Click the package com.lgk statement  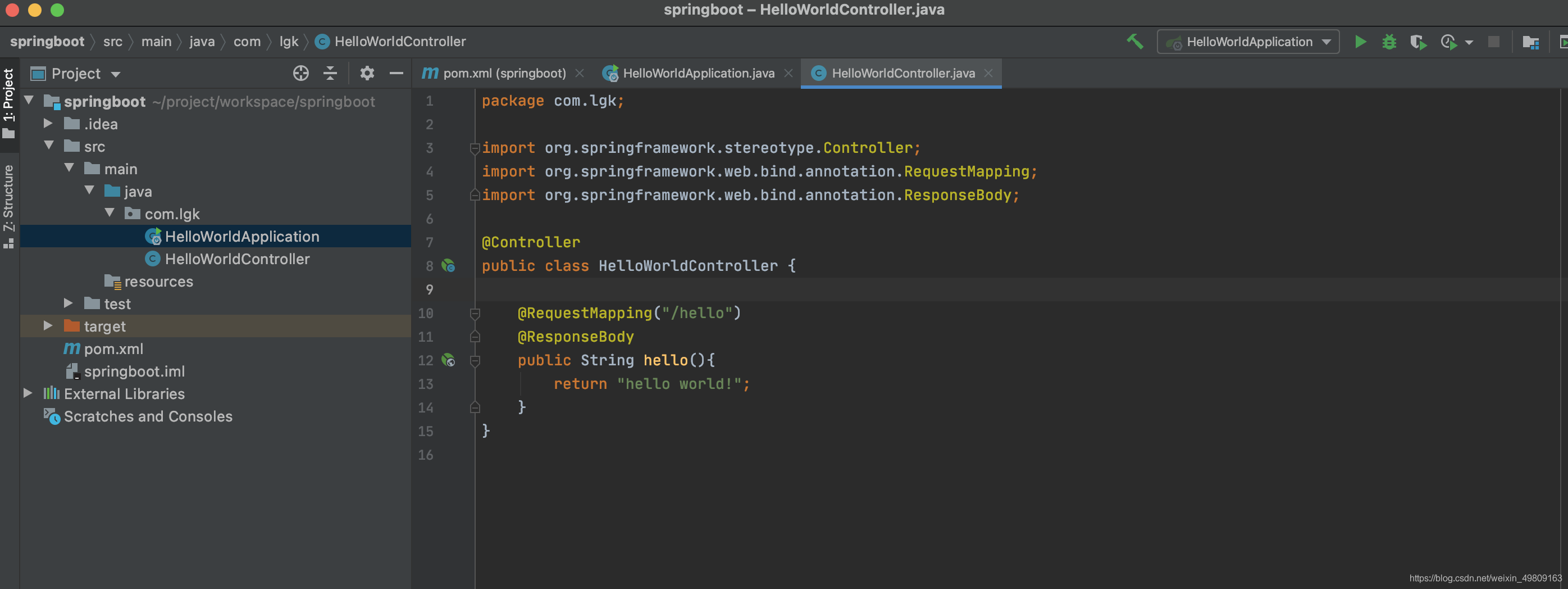tap(553, 101)
